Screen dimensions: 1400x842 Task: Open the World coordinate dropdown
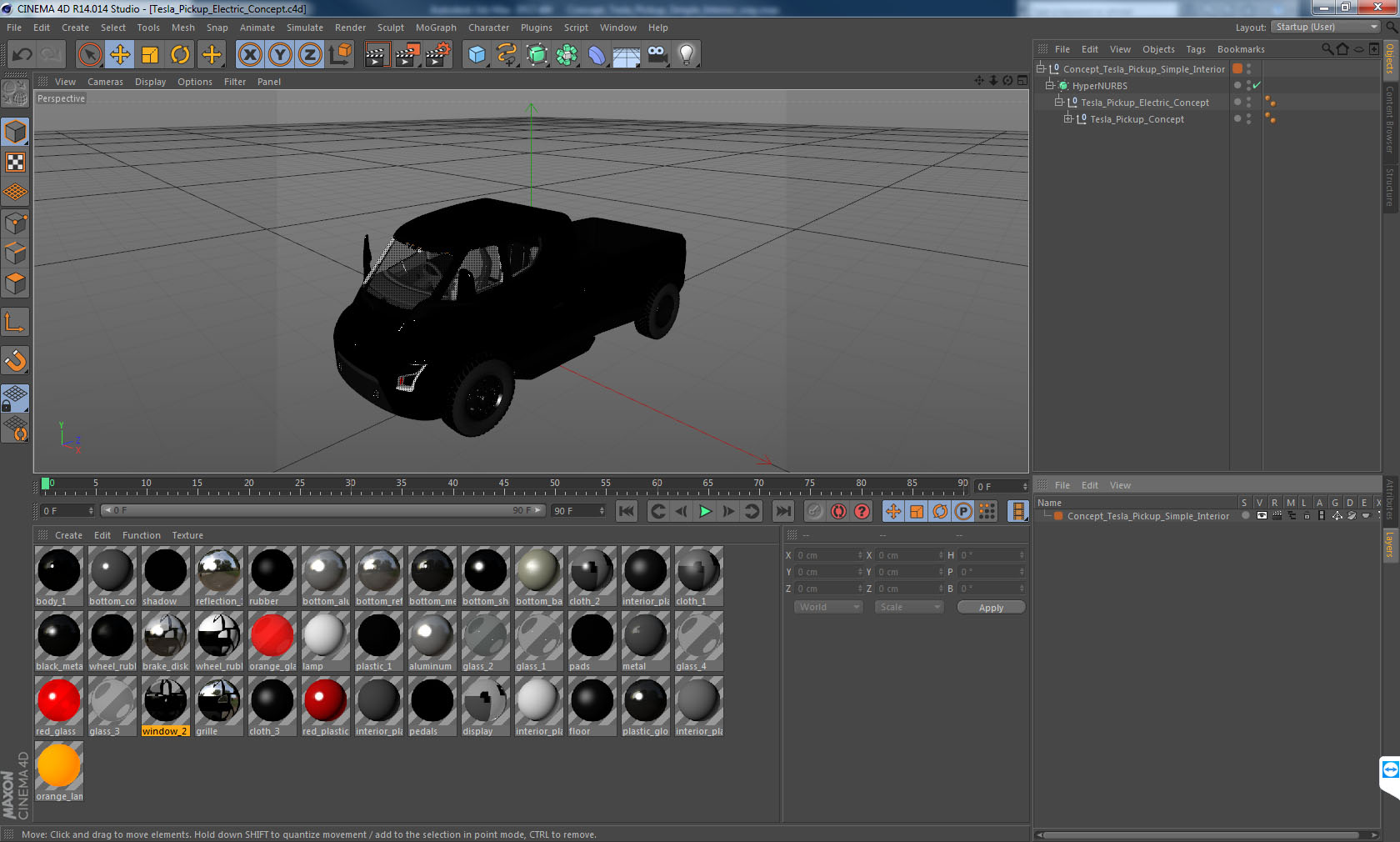(x=828, y=607)
